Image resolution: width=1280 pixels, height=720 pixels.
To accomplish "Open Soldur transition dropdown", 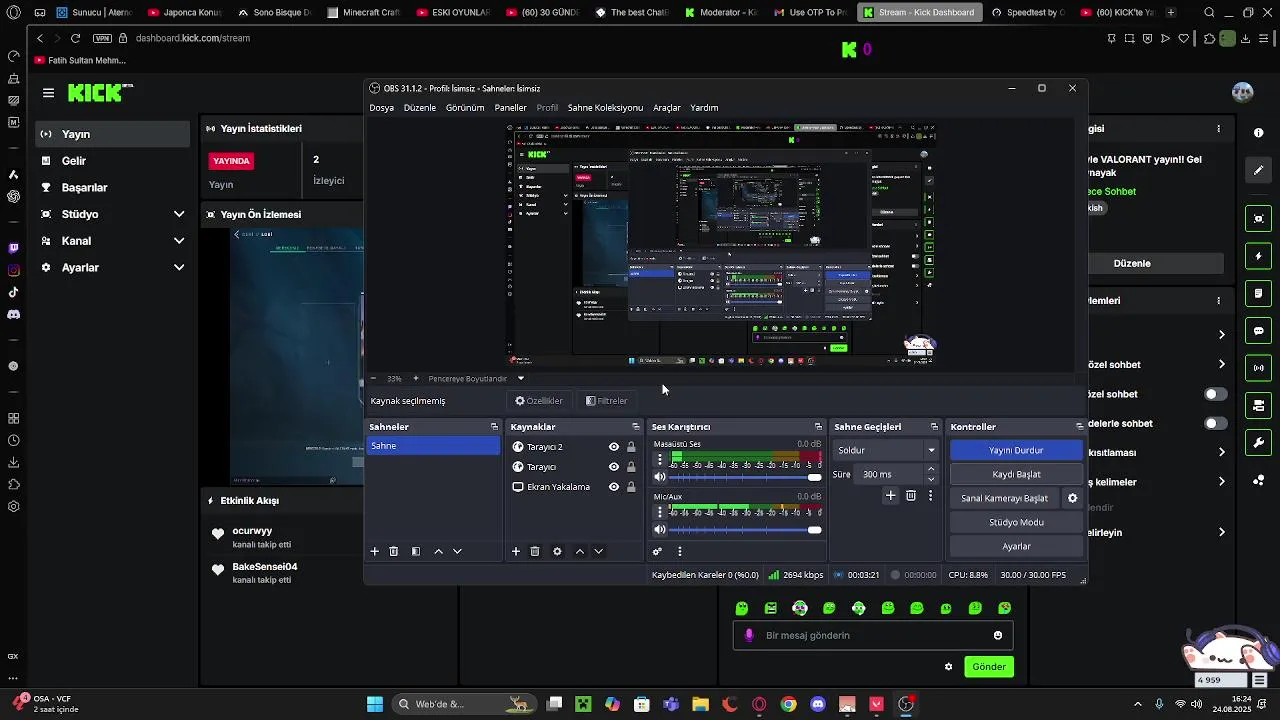I will point(886,450).
